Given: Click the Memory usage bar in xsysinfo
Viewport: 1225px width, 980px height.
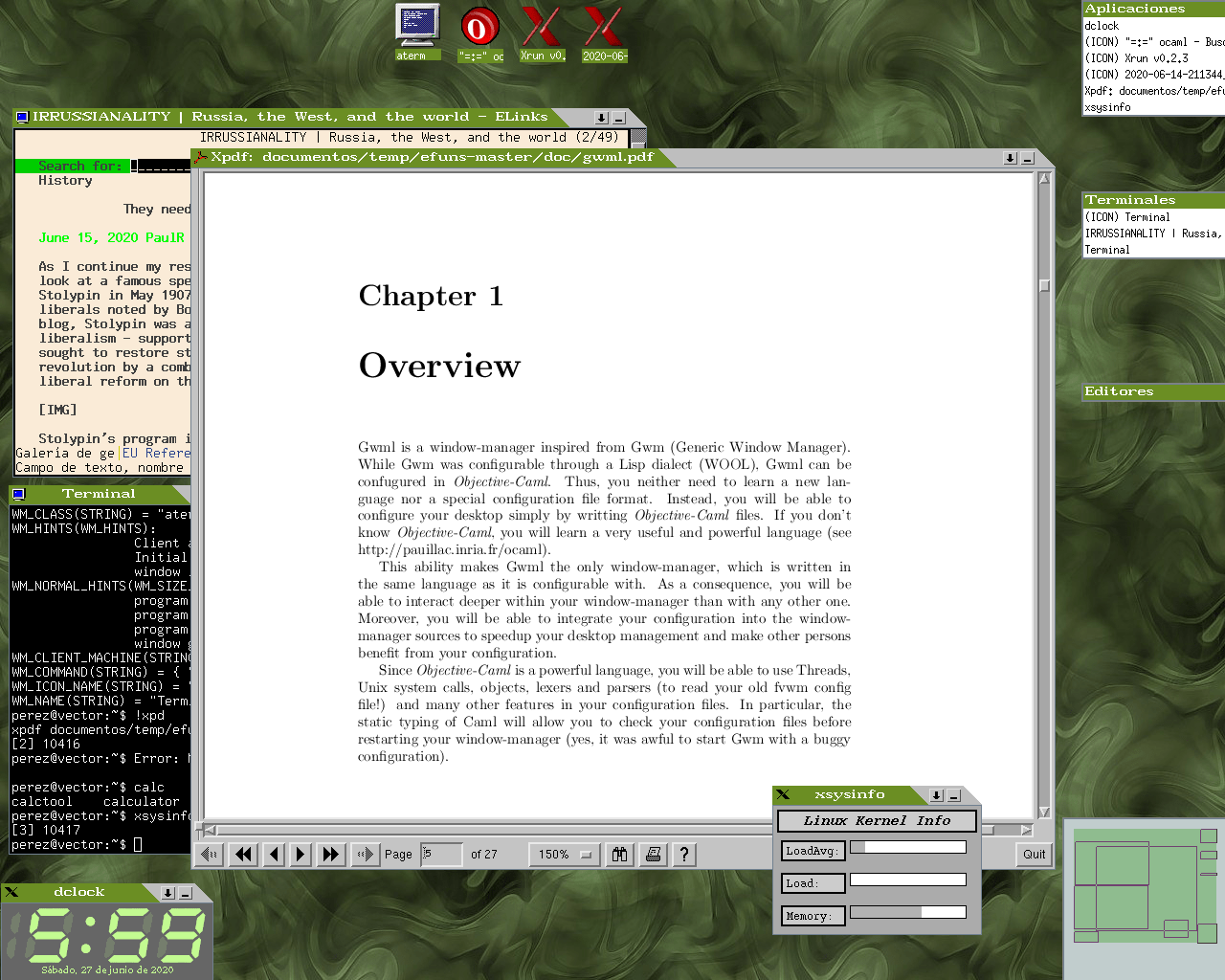Looking at the screenshot, I should 907,912.
